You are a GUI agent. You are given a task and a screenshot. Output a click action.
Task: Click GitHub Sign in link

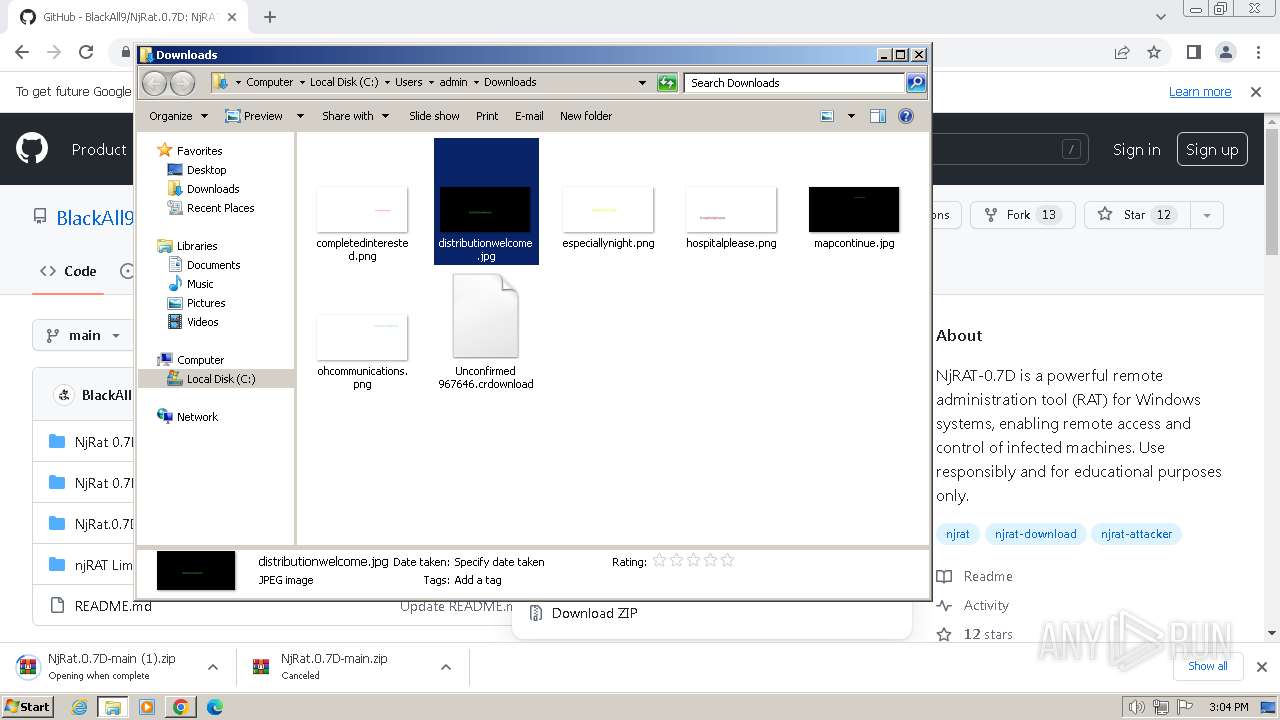1137,150
